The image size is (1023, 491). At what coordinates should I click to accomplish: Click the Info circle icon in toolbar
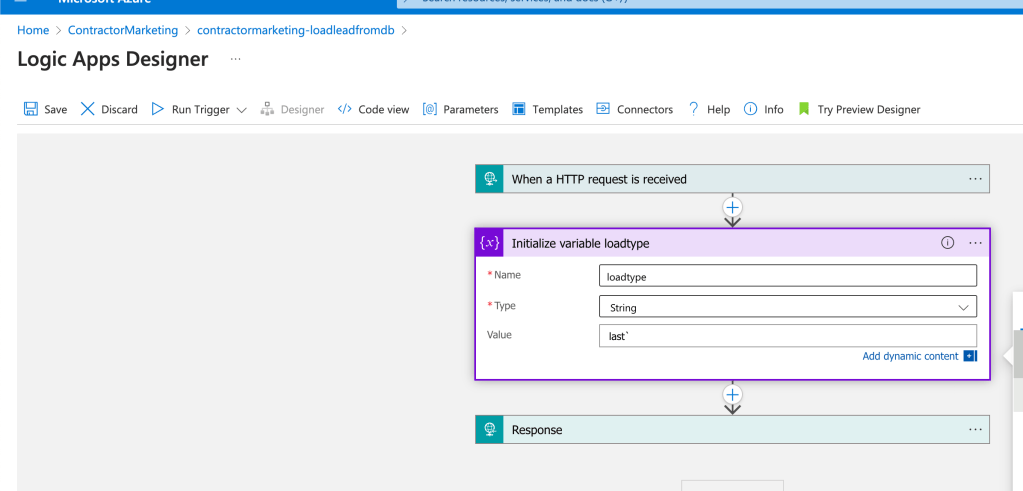(750, 109)
